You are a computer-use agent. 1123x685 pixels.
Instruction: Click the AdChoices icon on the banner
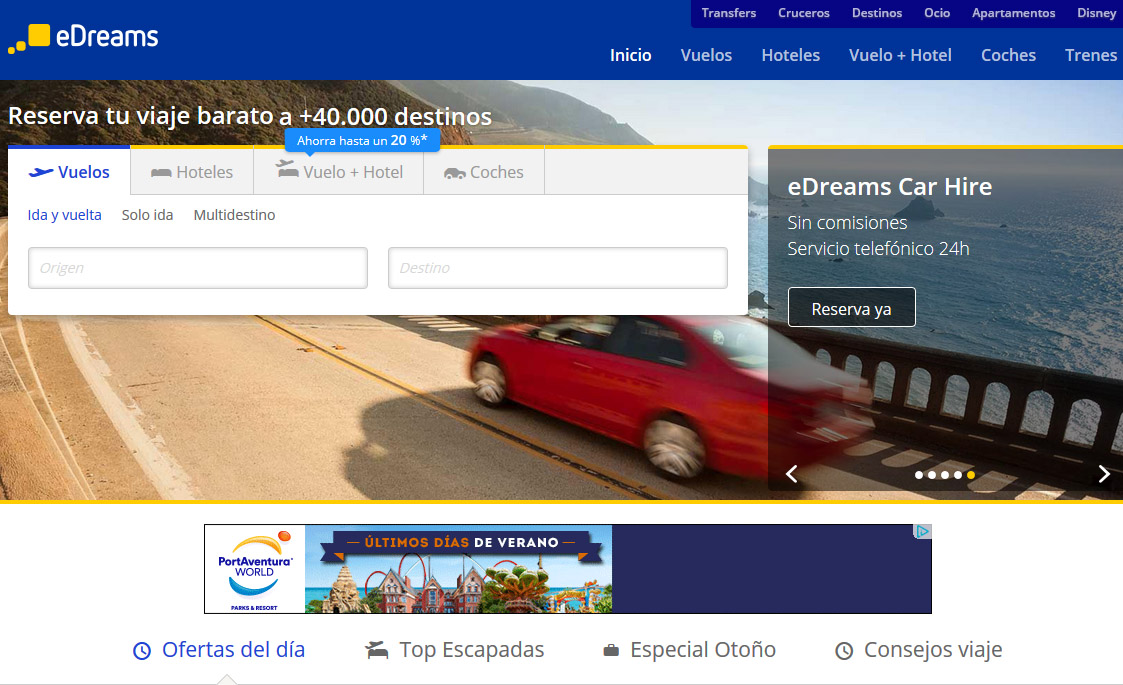pos(924,532)
